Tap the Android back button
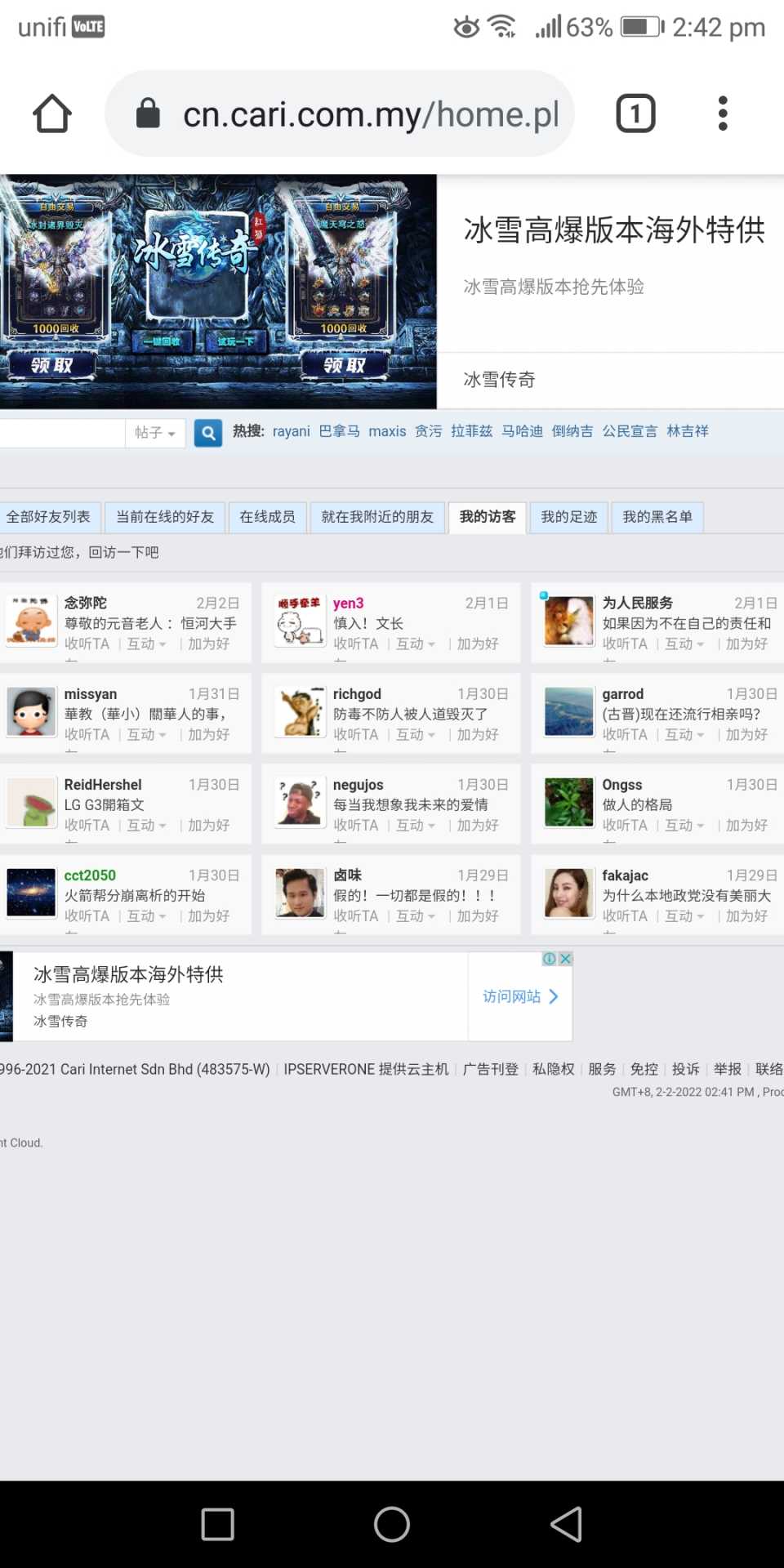784x1568 pixels. [x=566, y=1524]
